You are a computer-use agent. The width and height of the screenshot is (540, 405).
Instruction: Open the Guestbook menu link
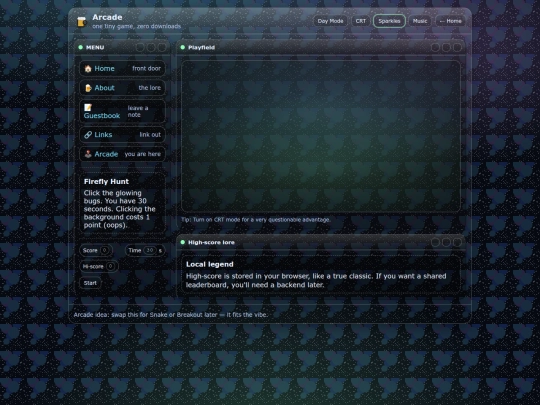click(x=122, y=111)
